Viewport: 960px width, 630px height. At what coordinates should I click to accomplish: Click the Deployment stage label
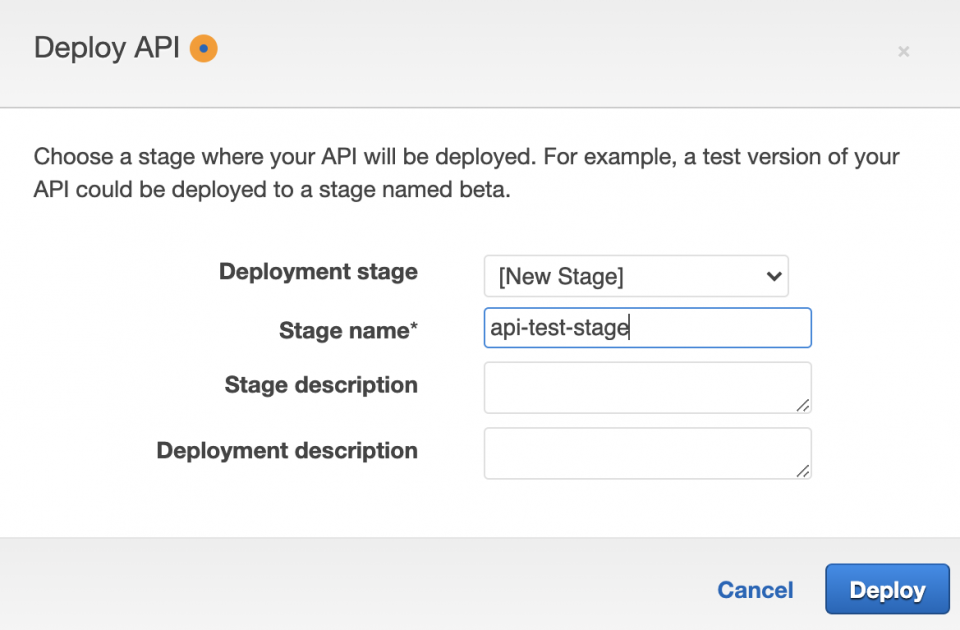pyautogui.click(x=318, y=272)
